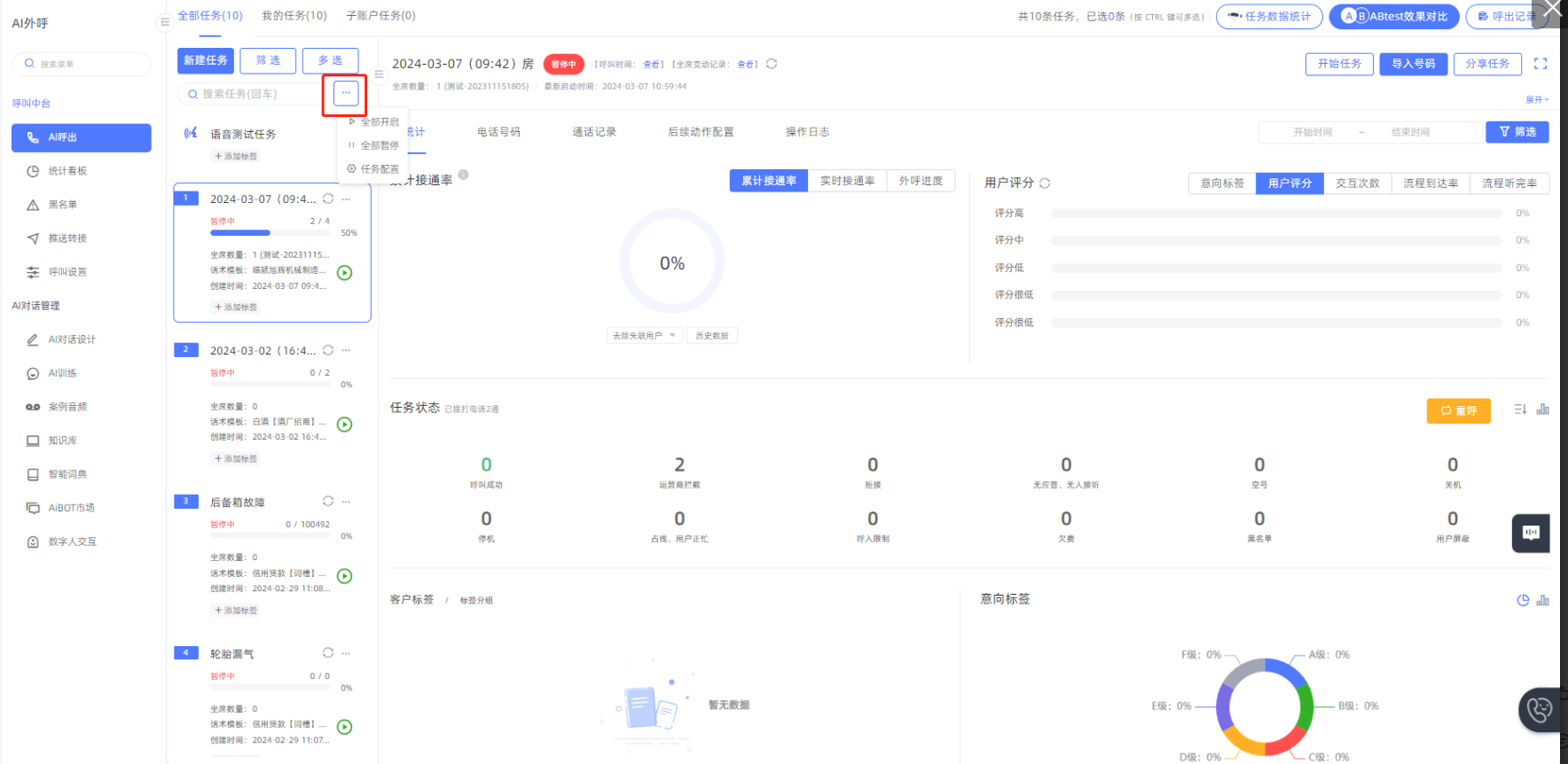Click the refresh icon on the 后备箱故障 task card
The image size is (1568, 764).
point(328,502)
